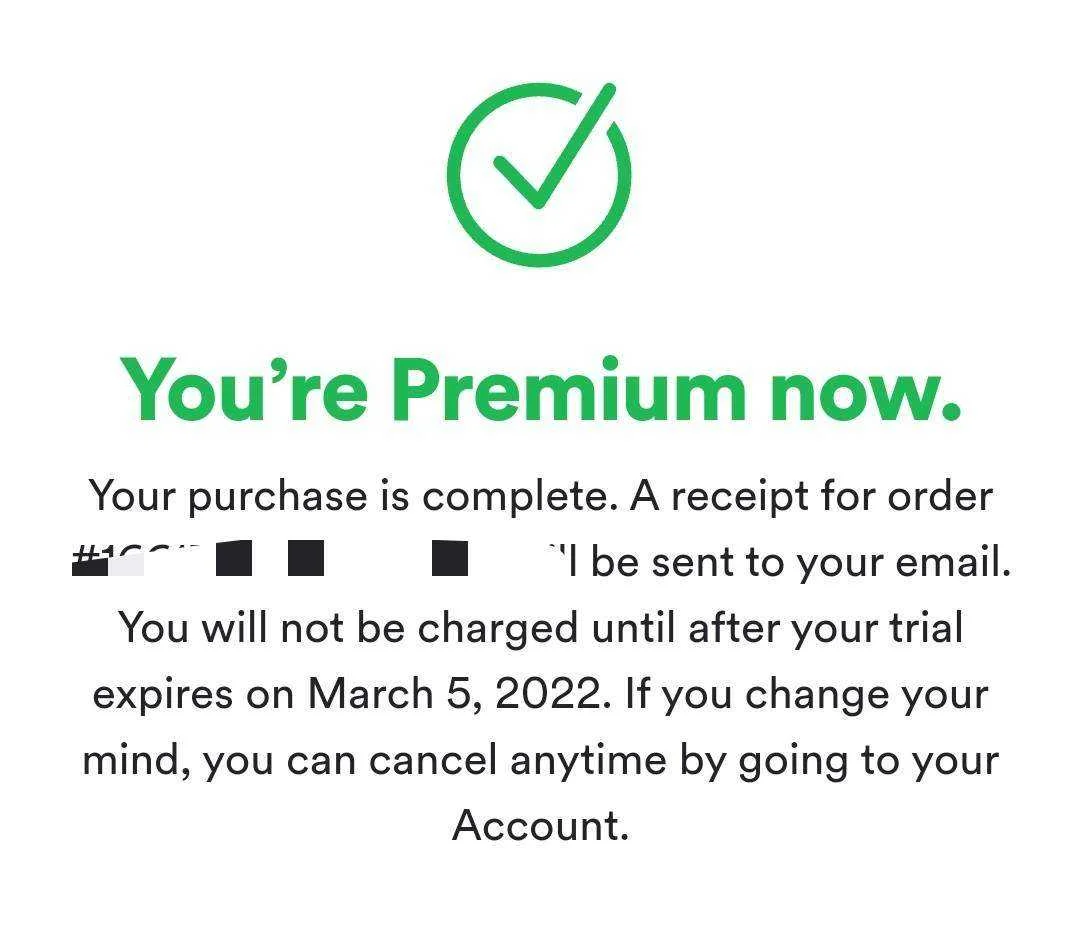Click the "receipt for order" text

[832, 496]
